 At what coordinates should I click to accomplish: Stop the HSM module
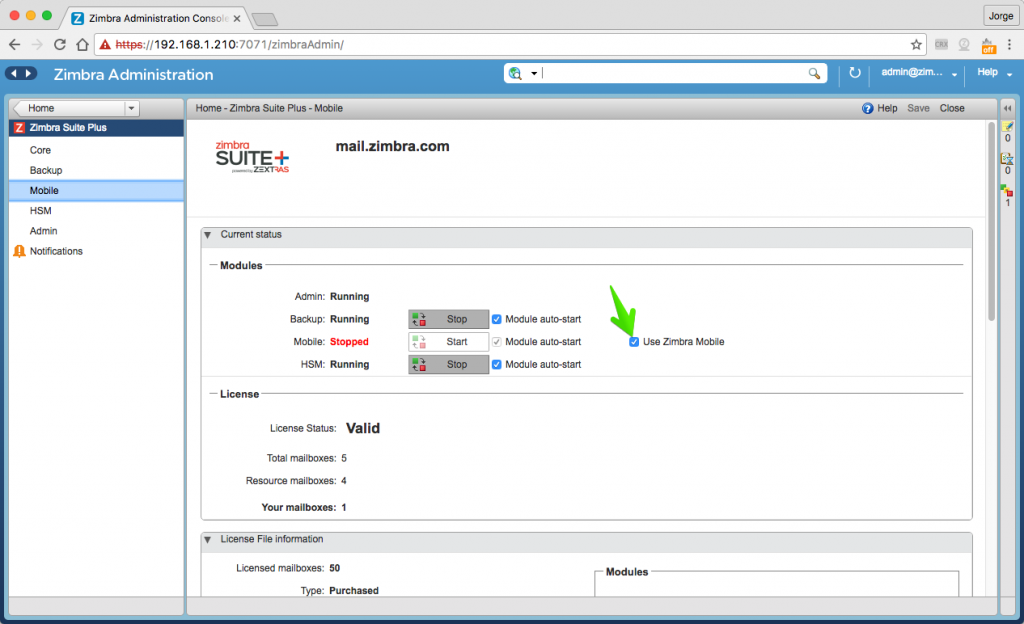[x=449, y=365]
